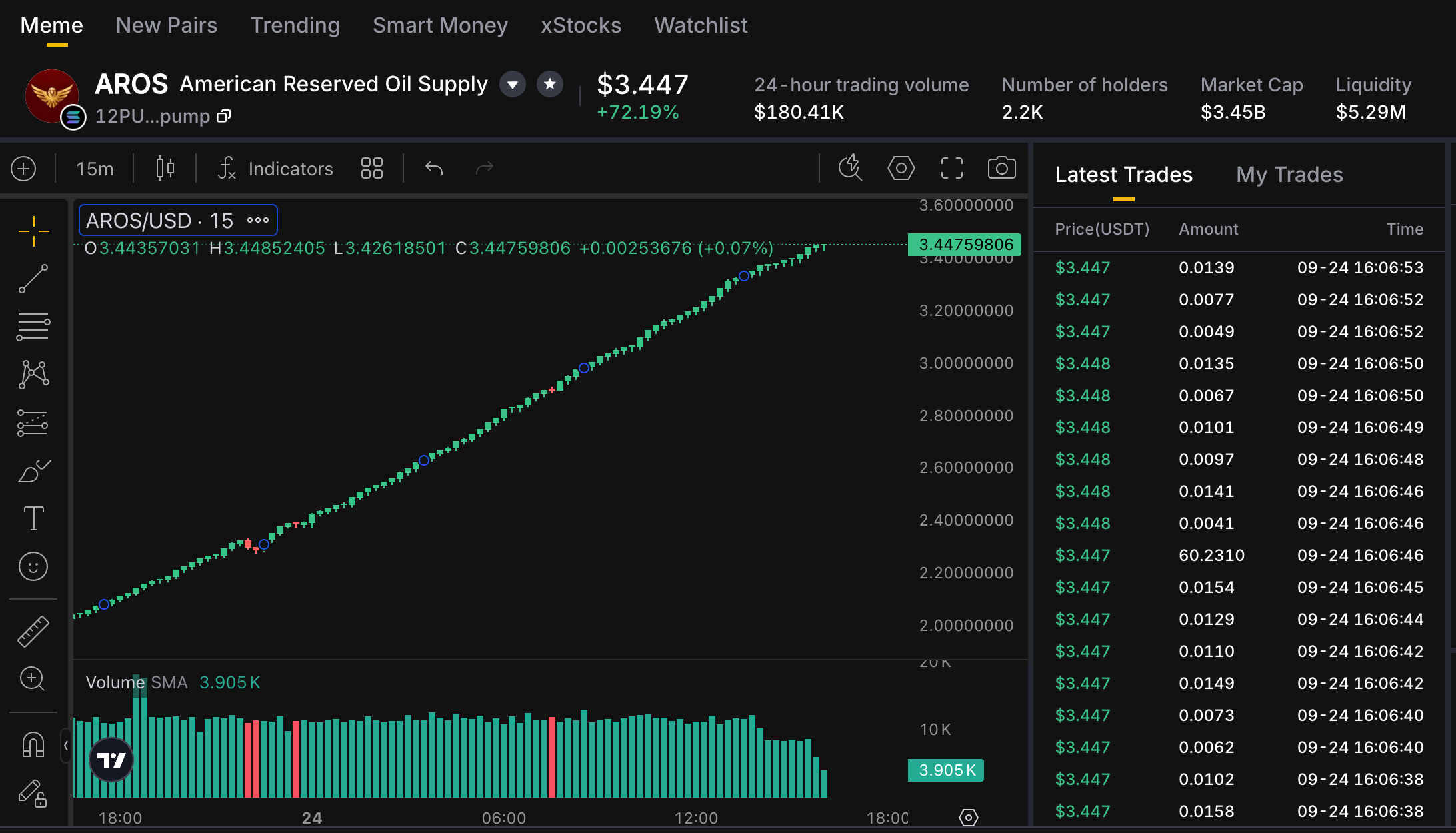Undo the last chart action
The width and height of the screenshot is (1456, 833).
point(434,168)
